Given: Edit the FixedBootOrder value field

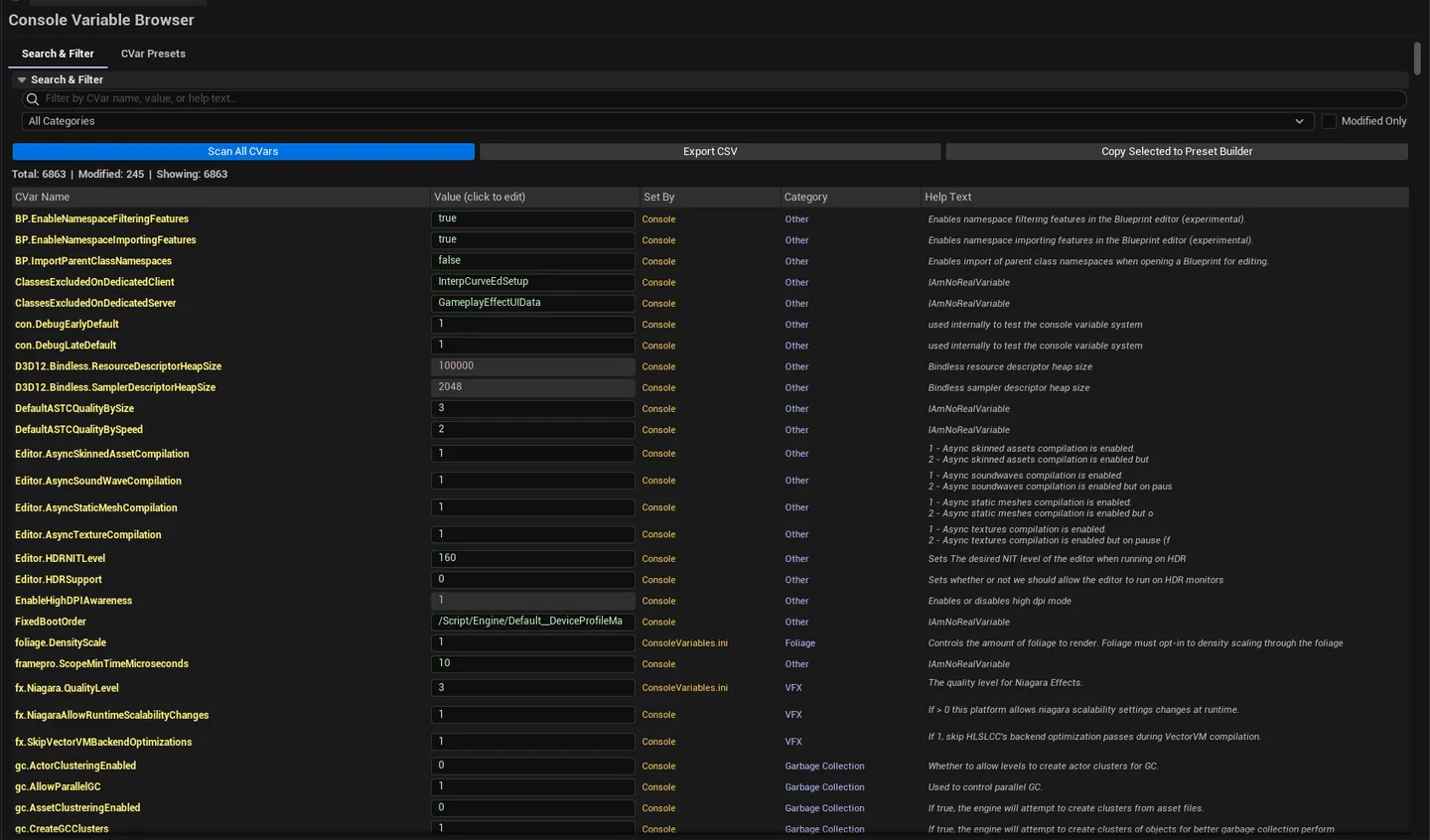Looking at the screenshot, I should tap(533, 622).
